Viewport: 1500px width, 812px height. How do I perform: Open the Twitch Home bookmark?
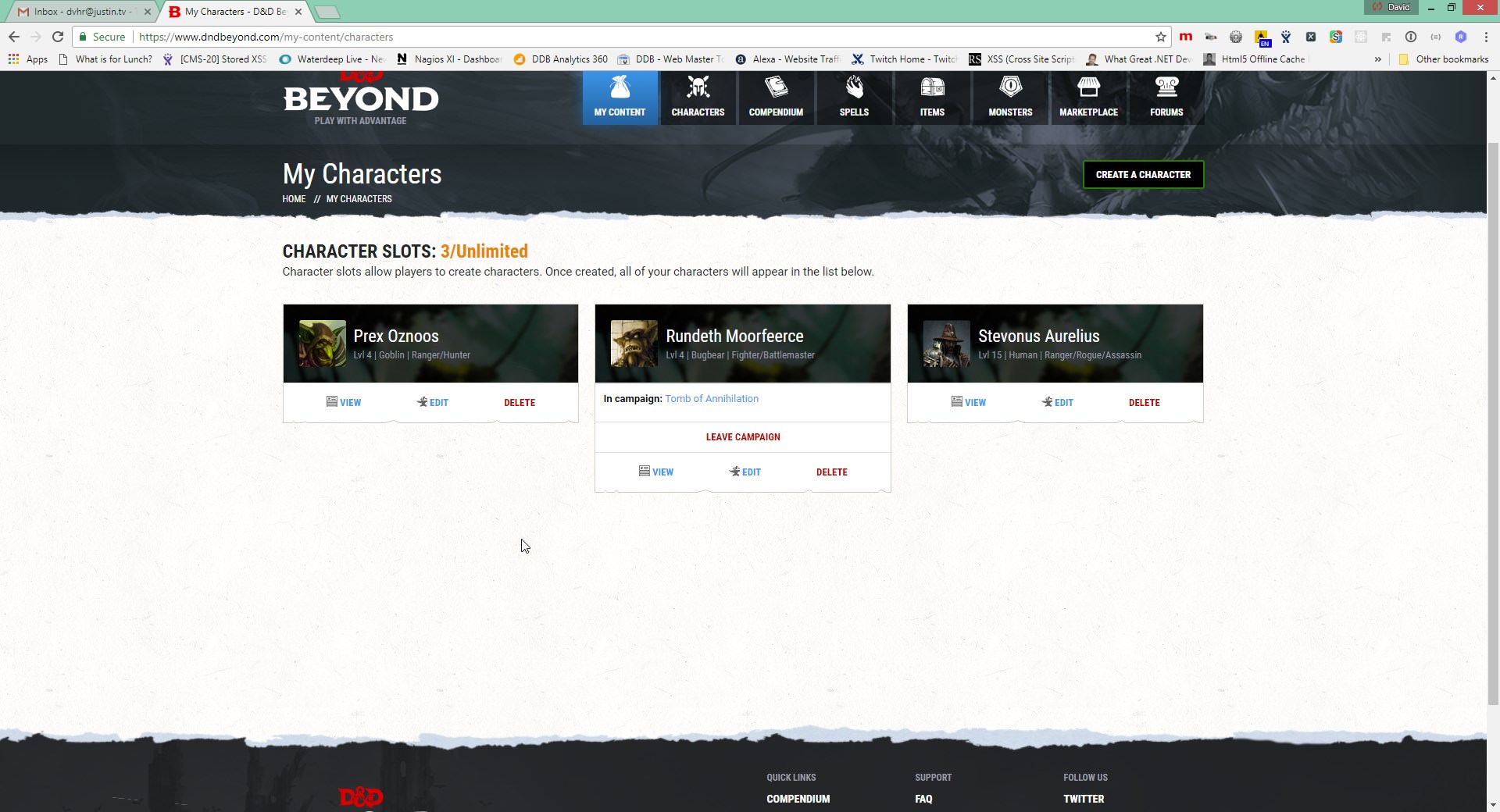coord(905,59)
